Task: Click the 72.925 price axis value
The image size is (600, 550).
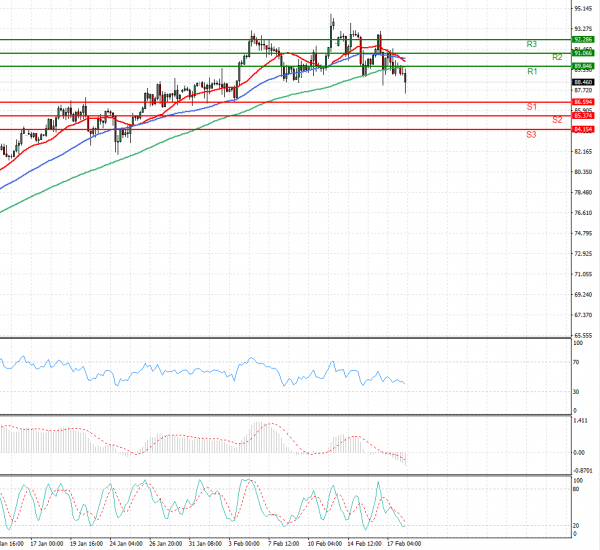Action: (x=583, y=253)
